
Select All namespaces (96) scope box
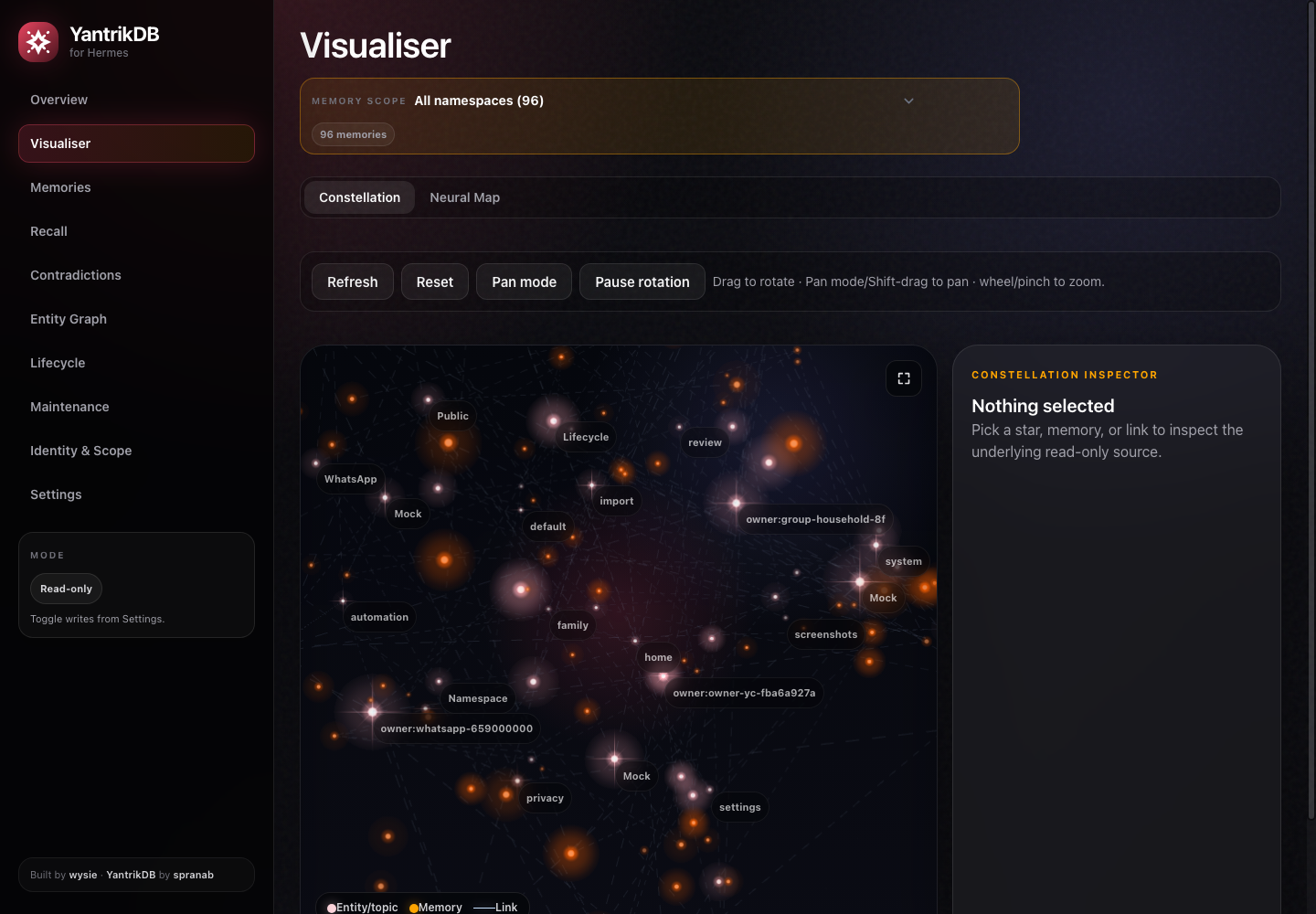tap(659, 116)
